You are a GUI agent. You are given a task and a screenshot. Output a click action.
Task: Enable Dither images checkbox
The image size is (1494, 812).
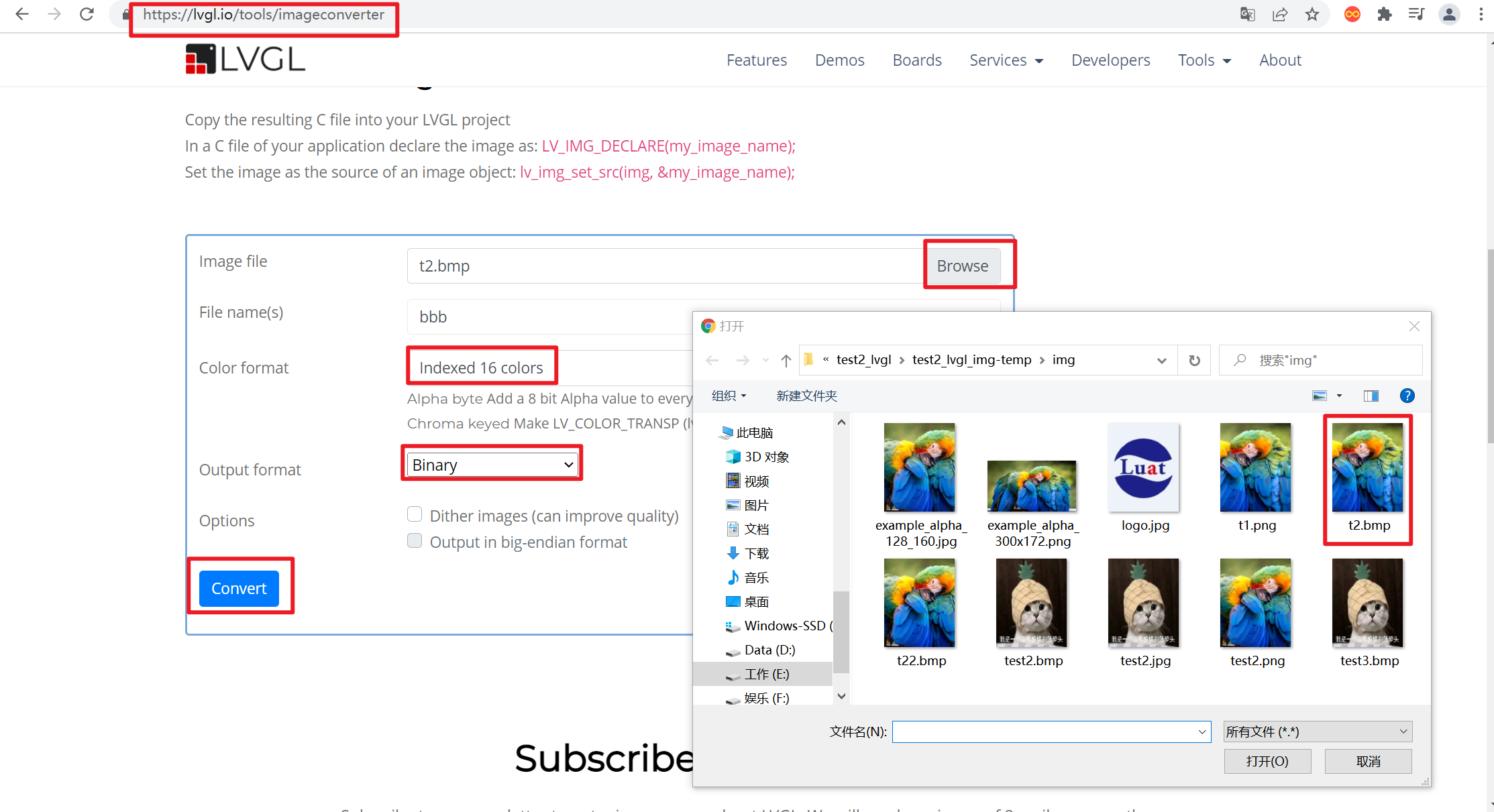point(415,514)
